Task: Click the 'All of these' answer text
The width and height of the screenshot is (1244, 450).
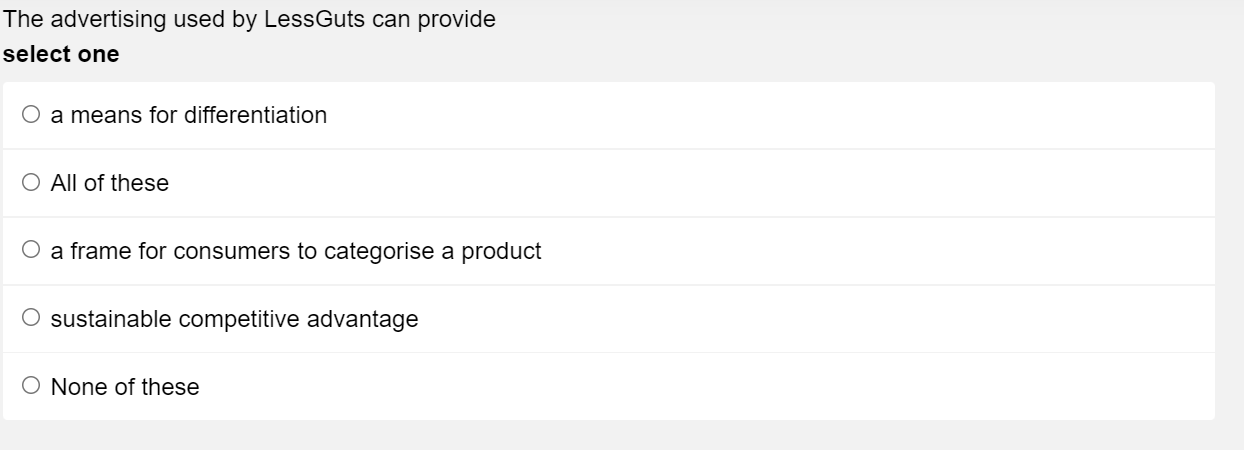Action: coord(111,184)
